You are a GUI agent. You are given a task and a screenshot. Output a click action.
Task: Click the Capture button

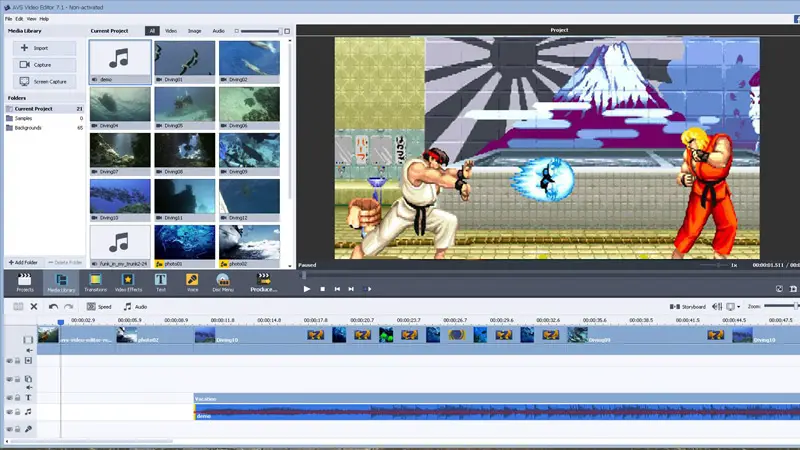[44, 65]
